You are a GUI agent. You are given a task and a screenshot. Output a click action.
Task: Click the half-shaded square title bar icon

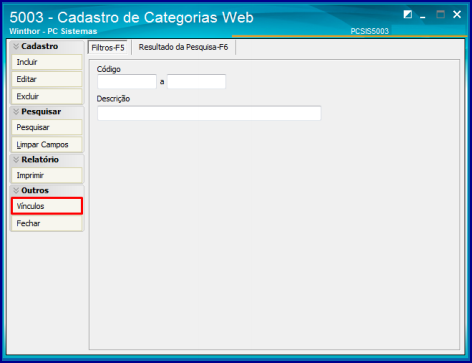tap(407, 14)
